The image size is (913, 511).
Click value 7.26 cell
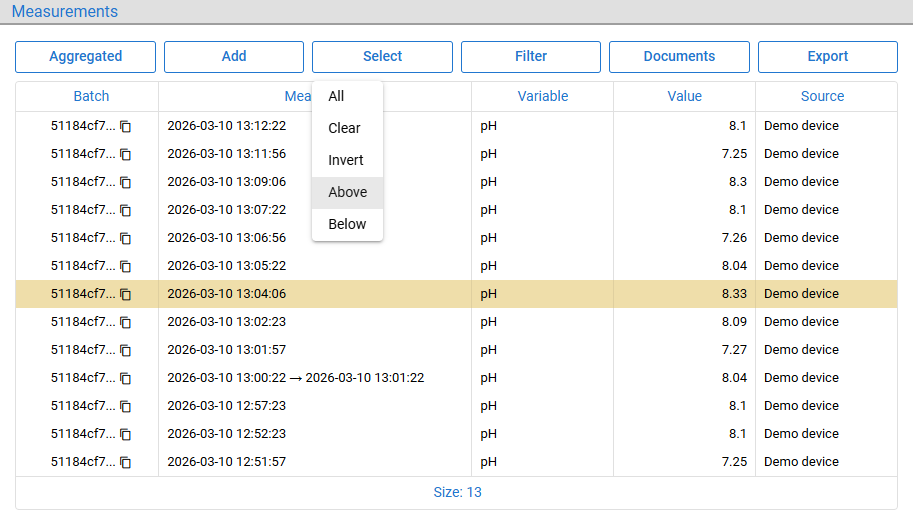click(734, 237)
